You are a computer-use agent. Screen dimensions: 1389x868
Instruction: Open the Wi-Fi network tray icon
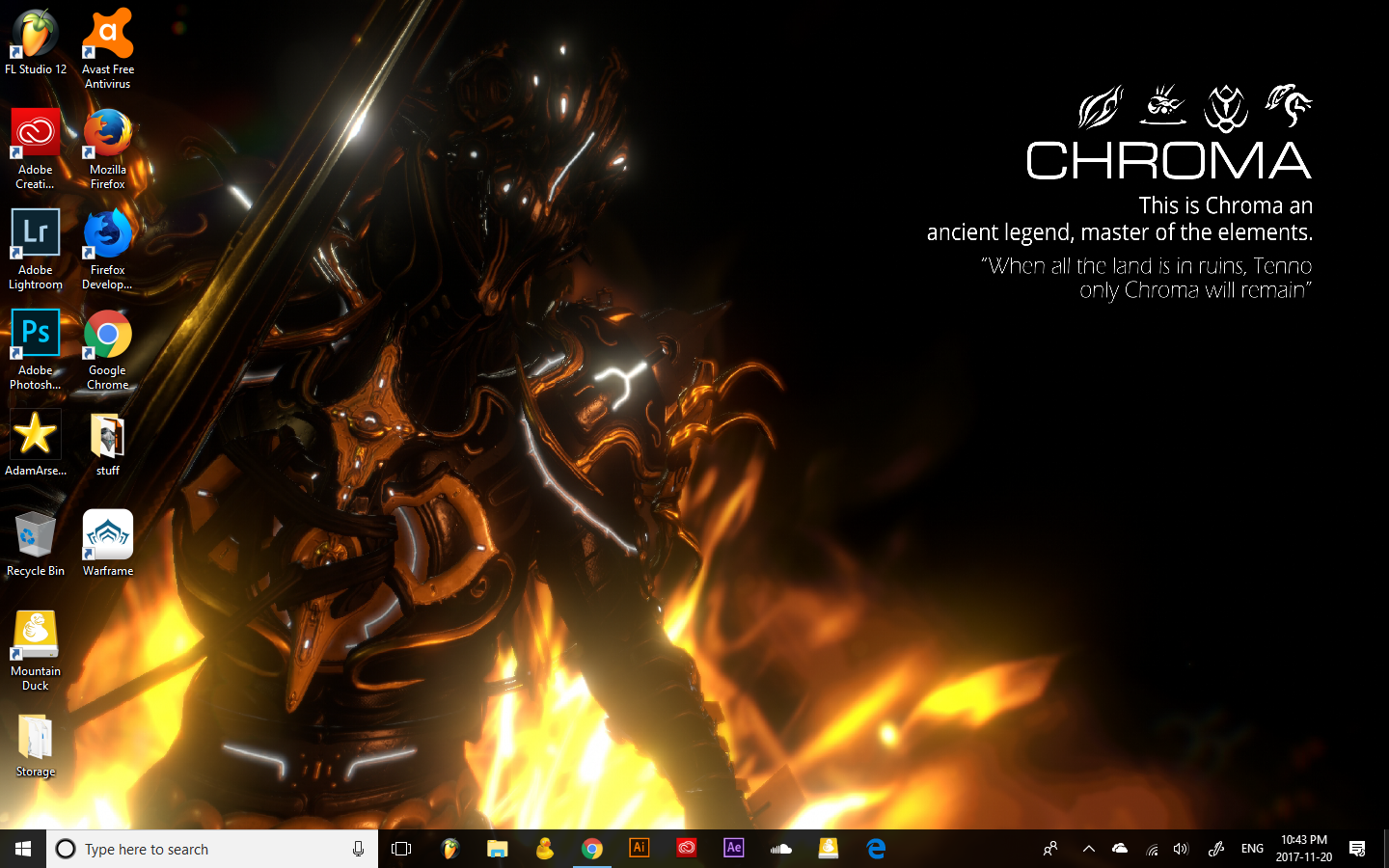1152,849
